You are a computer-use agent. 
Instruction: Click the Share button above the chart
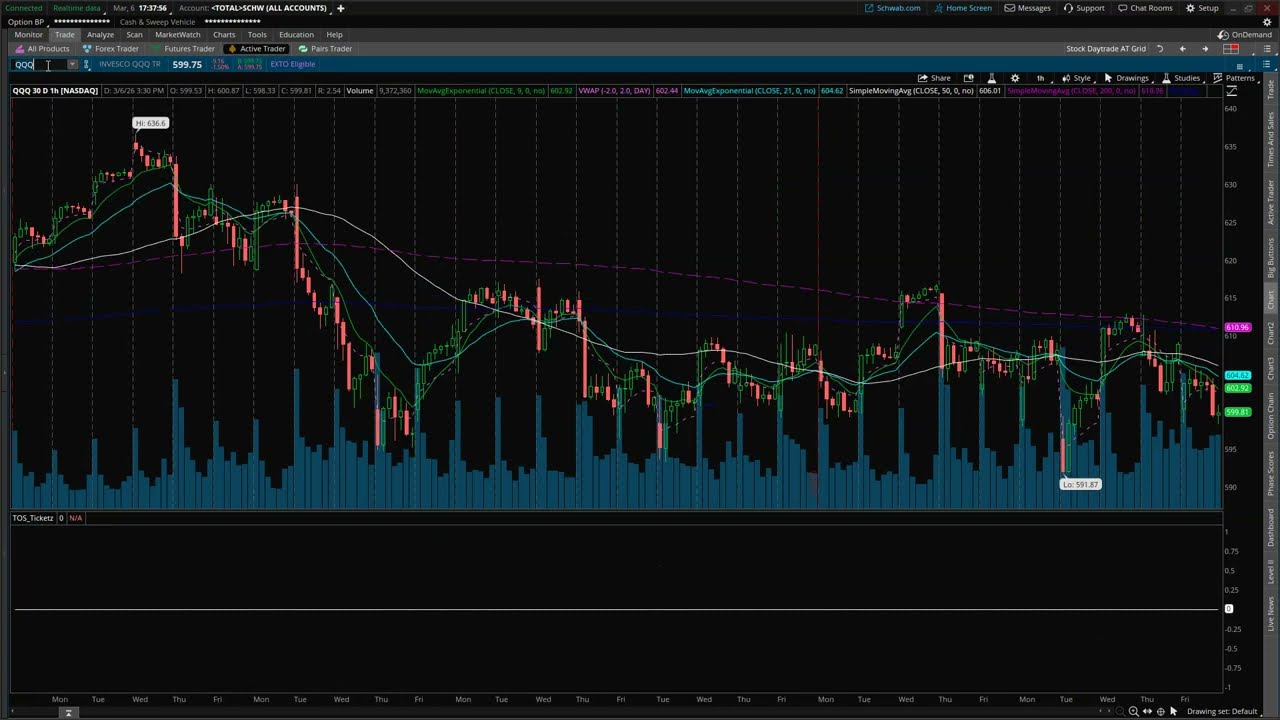[x=935, y=78]
